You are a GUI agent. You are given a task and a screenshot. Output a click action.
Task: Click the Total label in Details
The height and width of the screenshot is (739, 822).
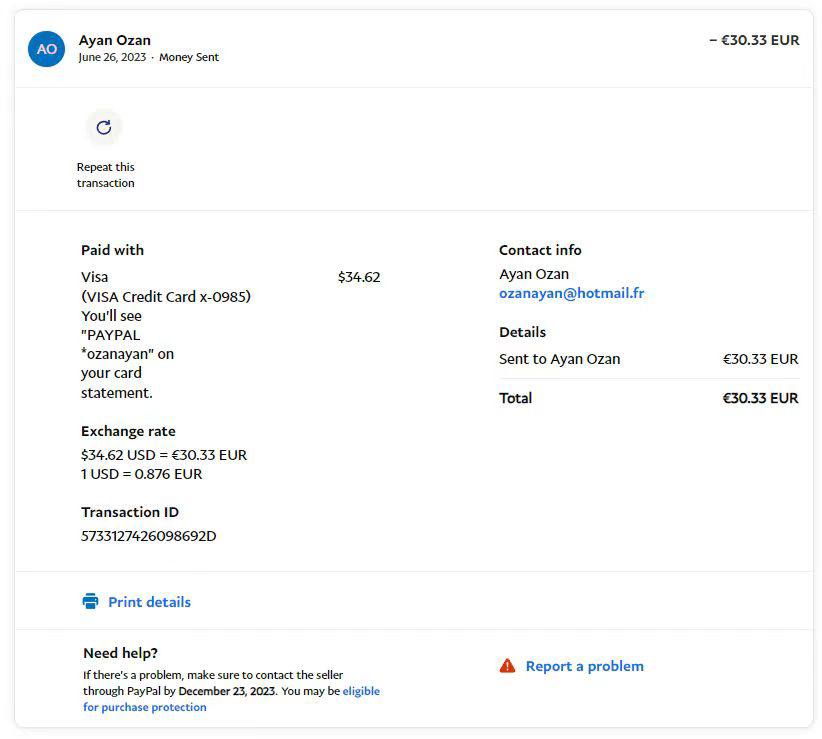pos(516,398)
